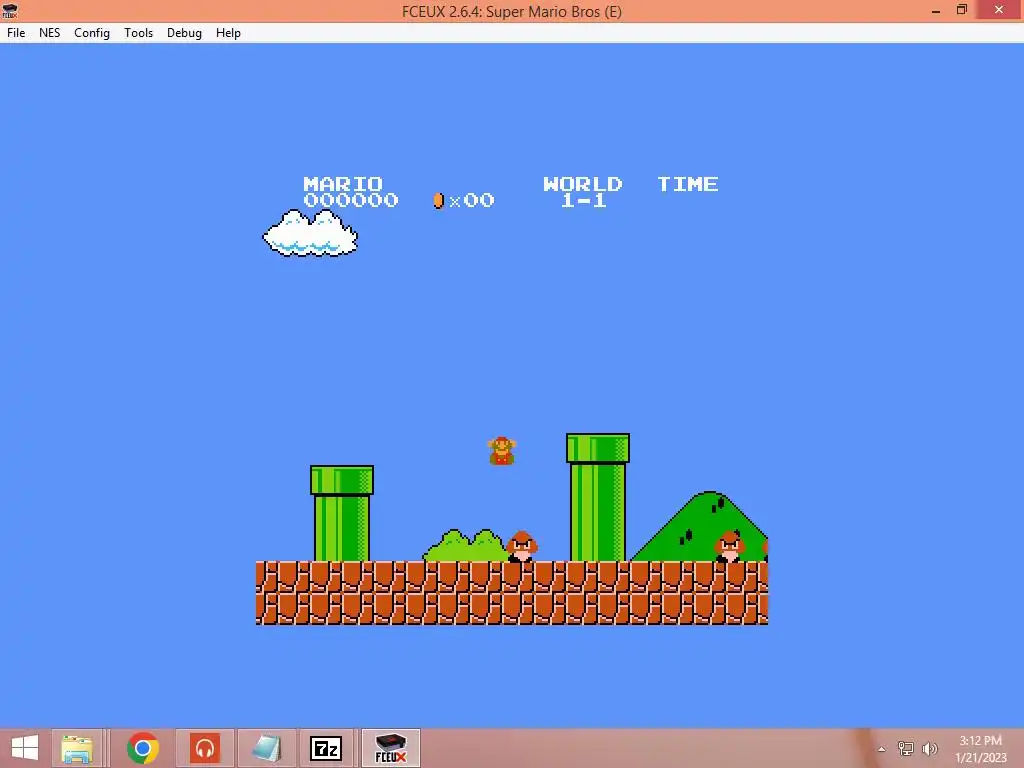Select the FCEUX taskbar icon
The image size is (1024, 768).
[x=391, y=748]
